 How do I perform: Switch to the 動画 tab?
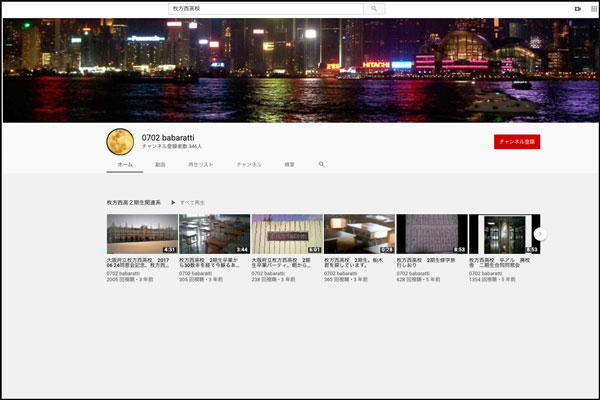coord(160,164)
